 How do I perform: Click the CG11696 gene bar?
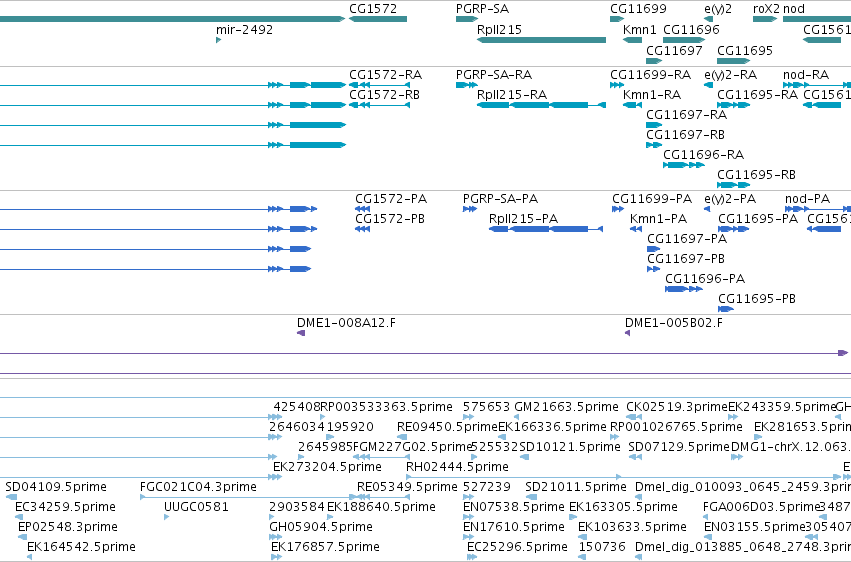(684, 40)
